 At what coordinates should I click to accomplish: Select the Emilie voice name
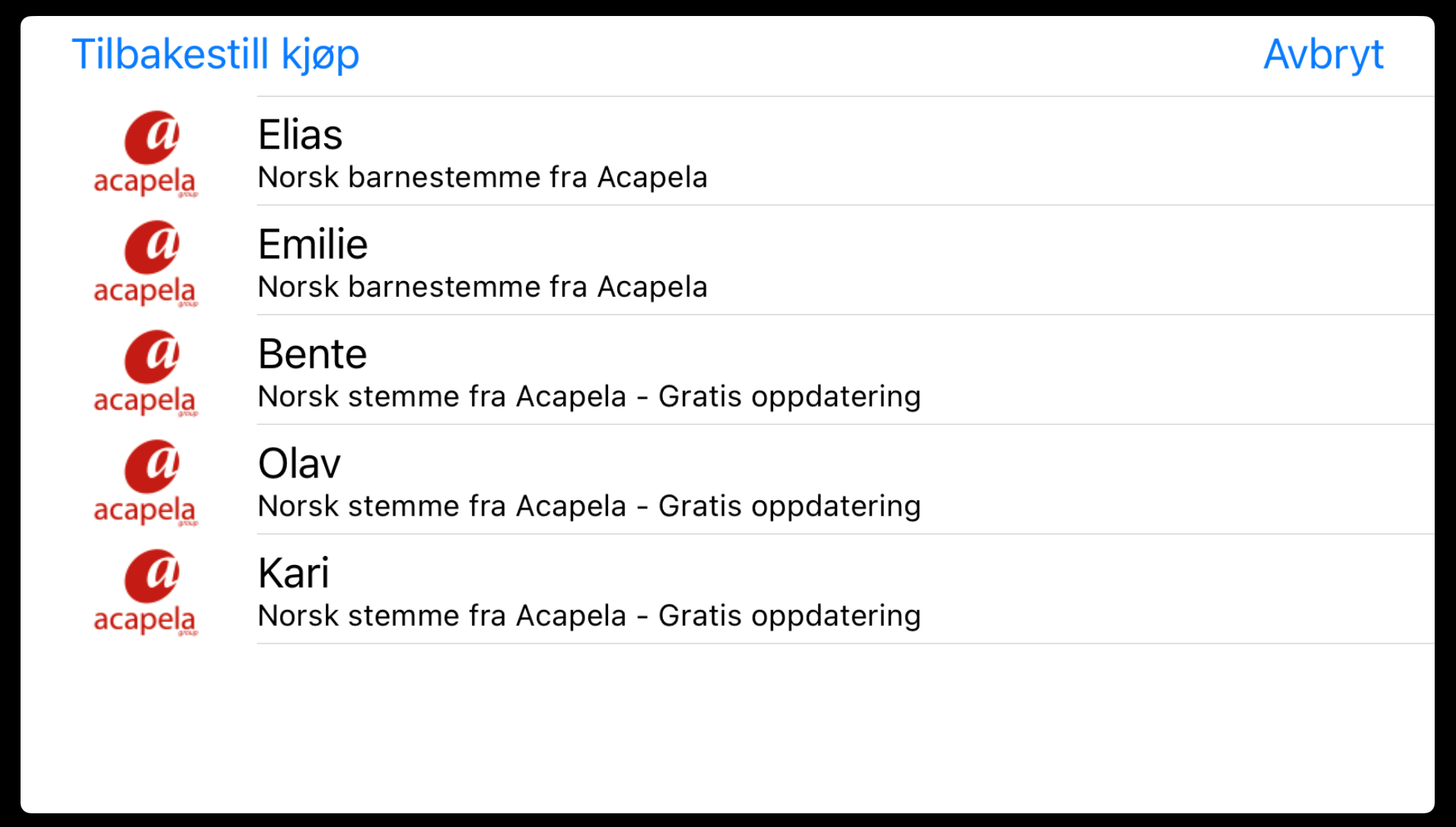coord(313,244)
